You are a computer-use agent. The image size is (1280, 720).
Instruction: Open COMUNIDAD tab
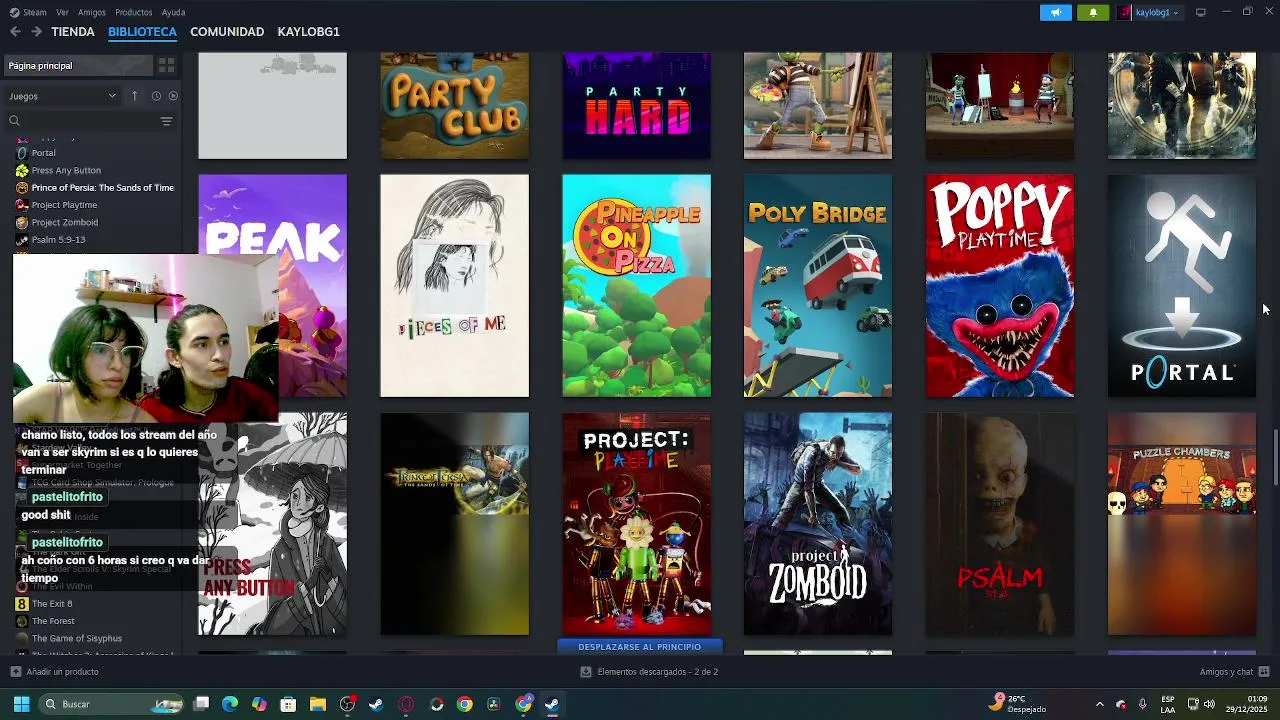227,32
